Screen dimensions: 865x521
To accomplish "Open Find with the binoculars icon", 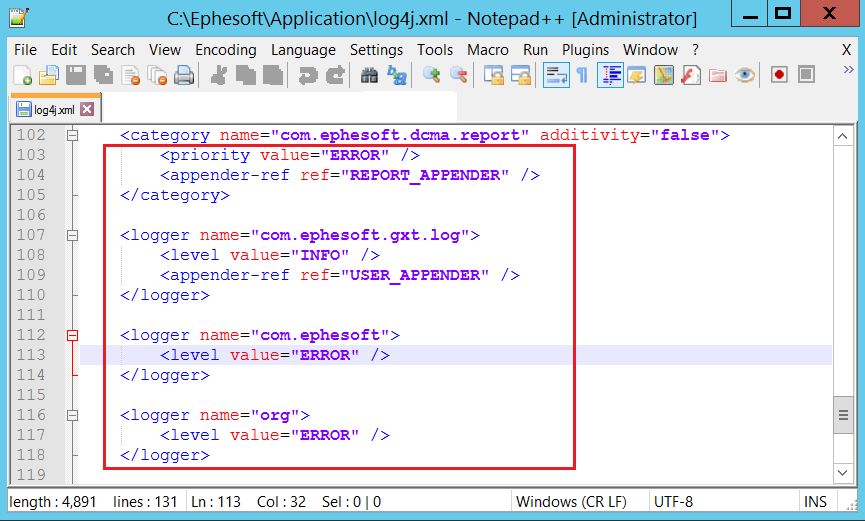I will coord(370,75).
